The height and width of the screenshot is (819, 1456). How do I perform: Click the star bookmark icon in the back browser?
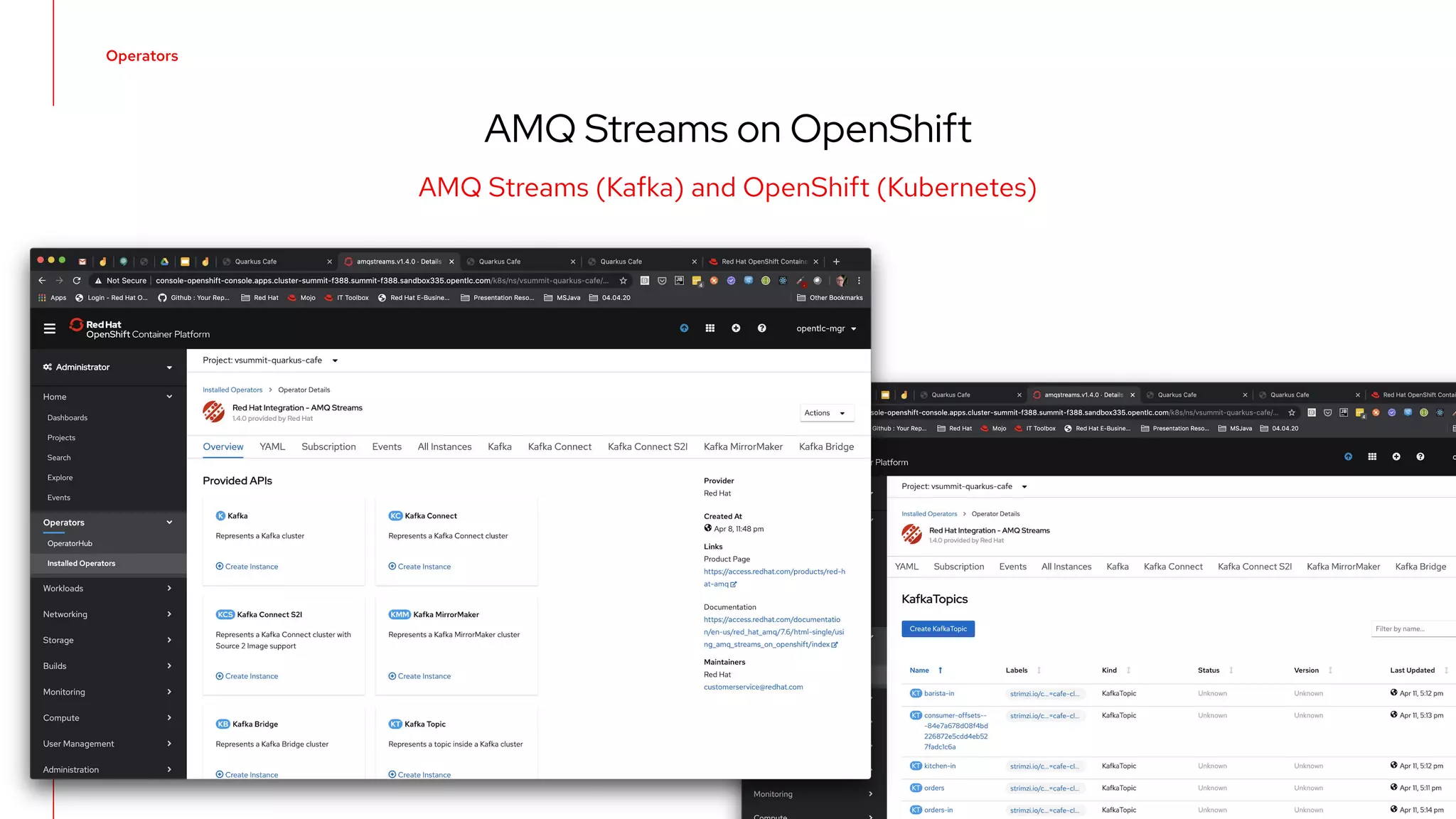1292,412
